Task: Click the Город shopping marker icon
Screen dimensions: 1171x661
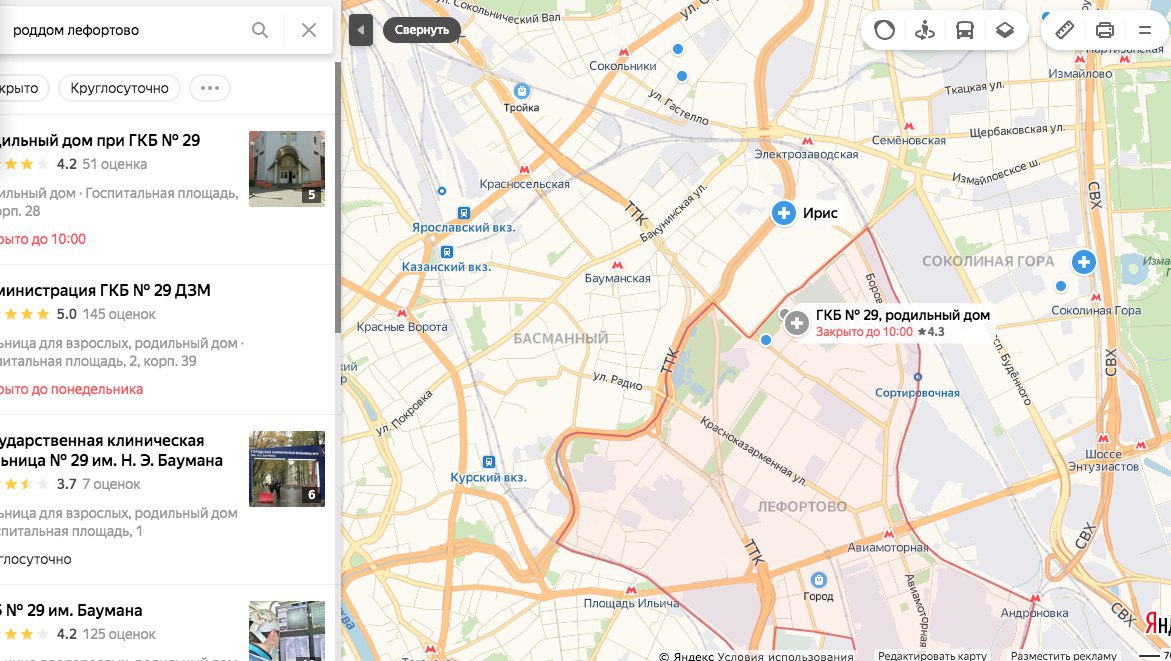Action: coord(819,580)
